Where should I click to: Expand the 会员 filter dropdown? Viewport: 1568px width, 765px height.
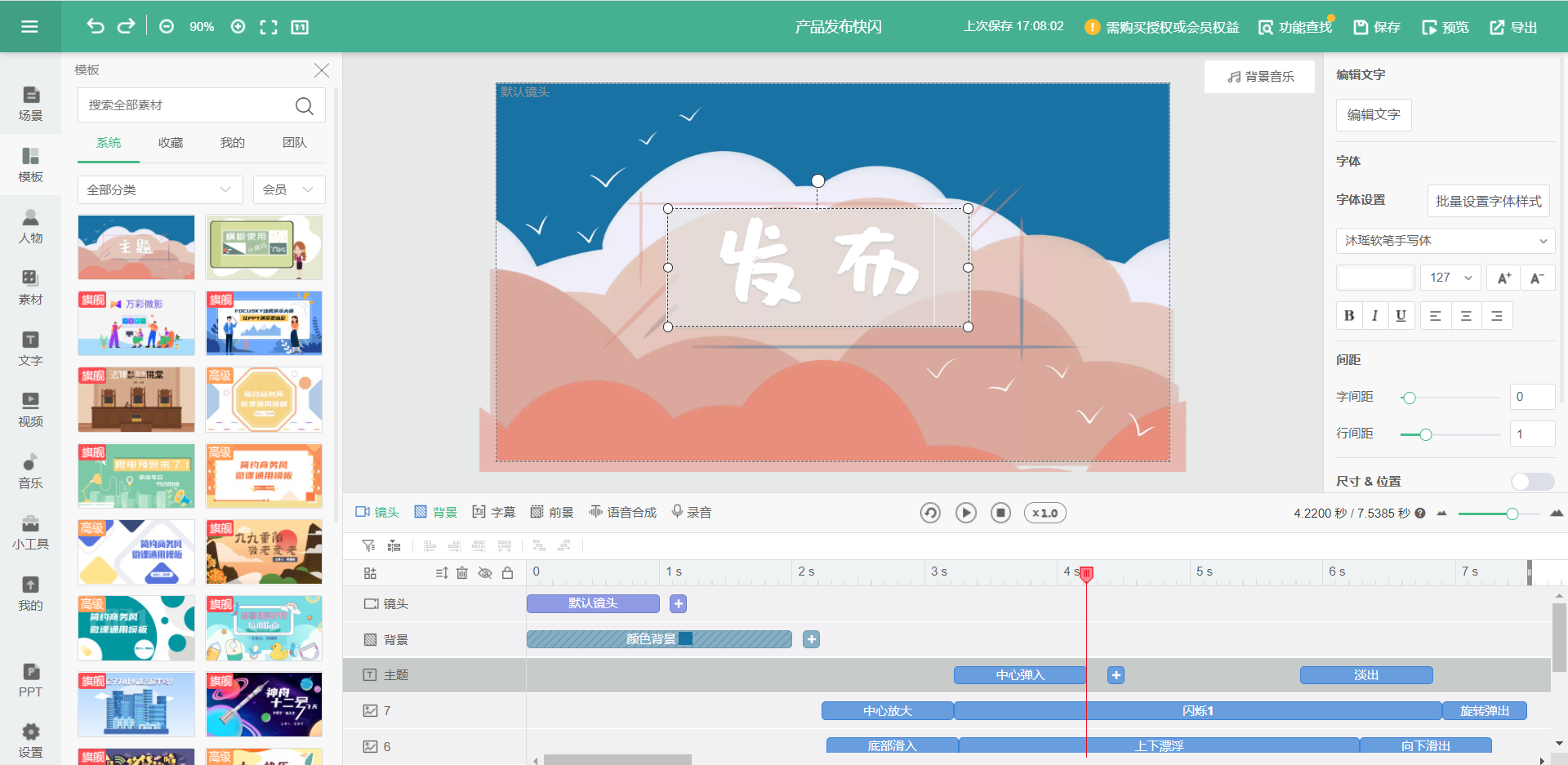click(288, 189)
